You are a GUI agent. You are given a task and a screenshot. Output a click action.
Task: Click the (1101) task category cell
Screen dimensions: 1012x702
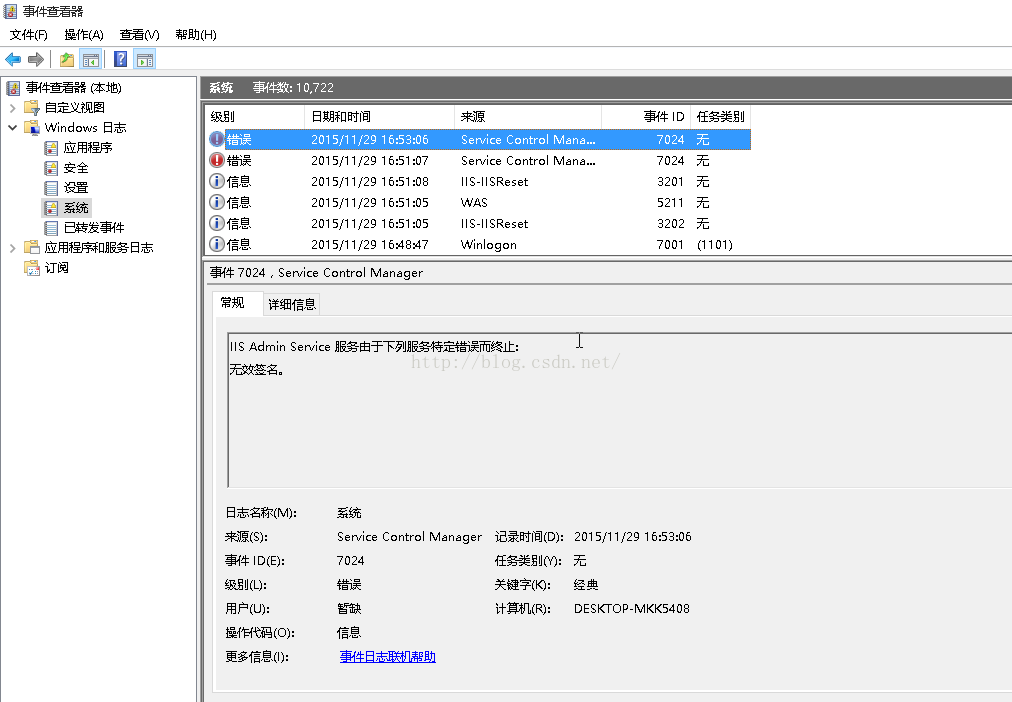[x=714, y=245]
